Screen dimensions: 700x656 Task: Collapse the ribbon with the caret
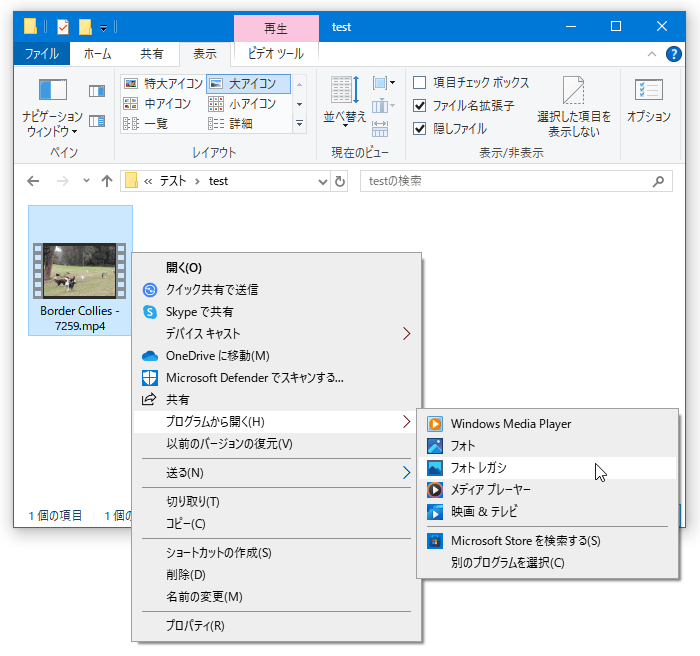coord(652,54)
